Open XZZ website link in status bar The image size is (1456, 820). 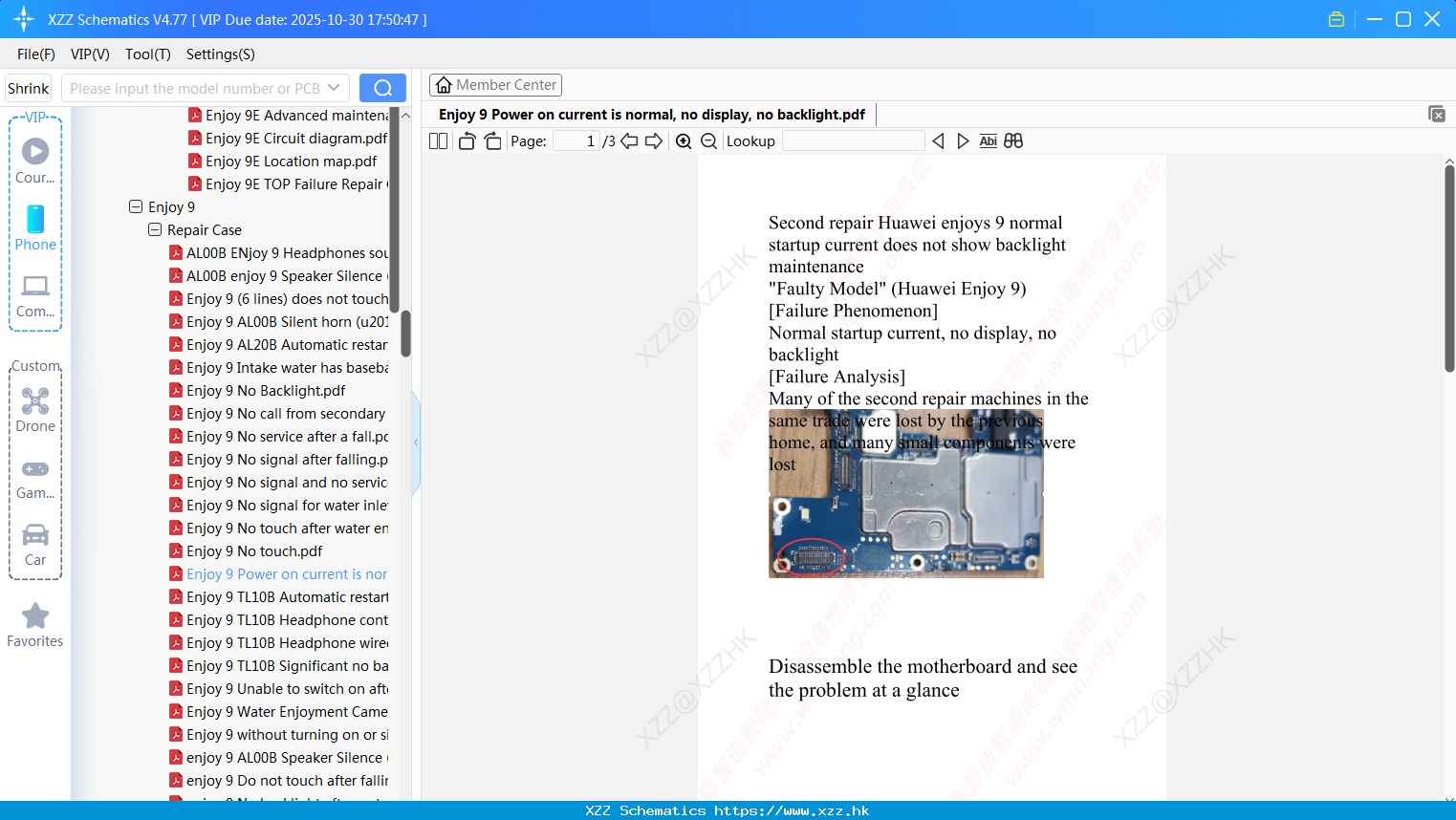[x=792, y=810]
